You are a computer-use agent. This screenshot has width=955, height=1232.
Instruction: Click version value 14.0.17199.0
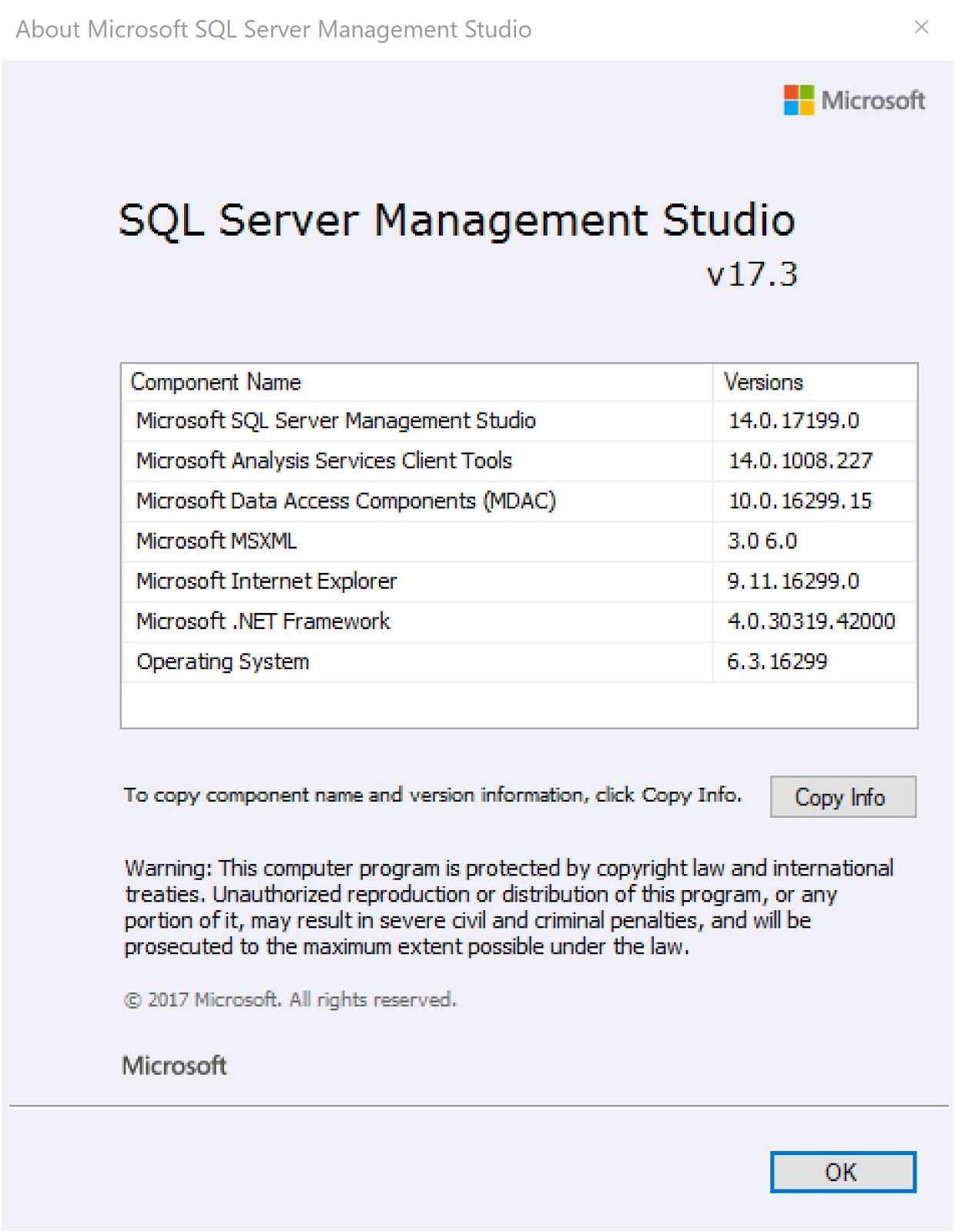coord(794,420)
